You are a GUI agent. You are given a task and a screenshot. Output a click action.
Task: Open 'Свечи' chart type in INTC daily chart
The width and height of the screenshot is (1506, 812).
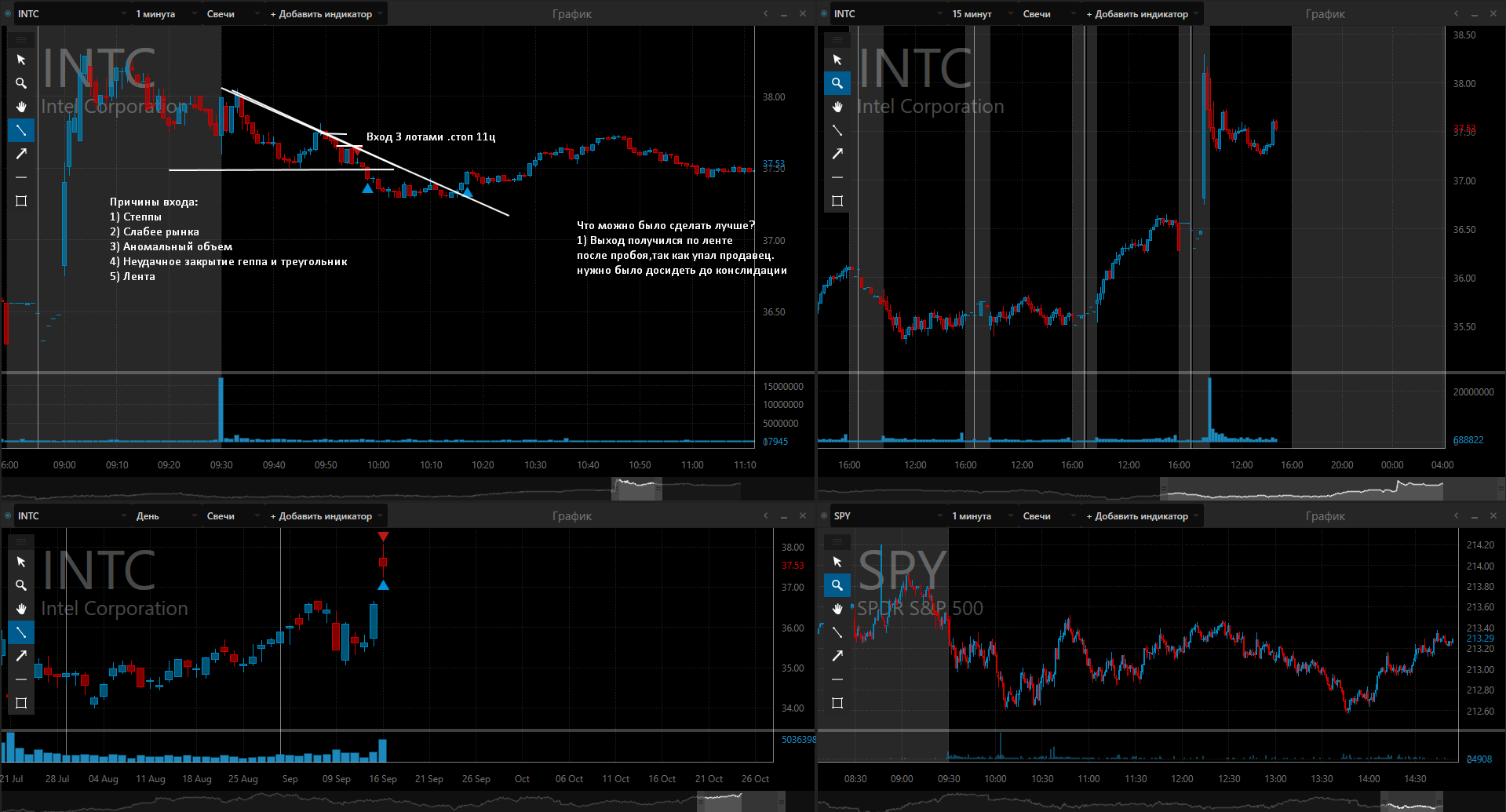(232, 516)
